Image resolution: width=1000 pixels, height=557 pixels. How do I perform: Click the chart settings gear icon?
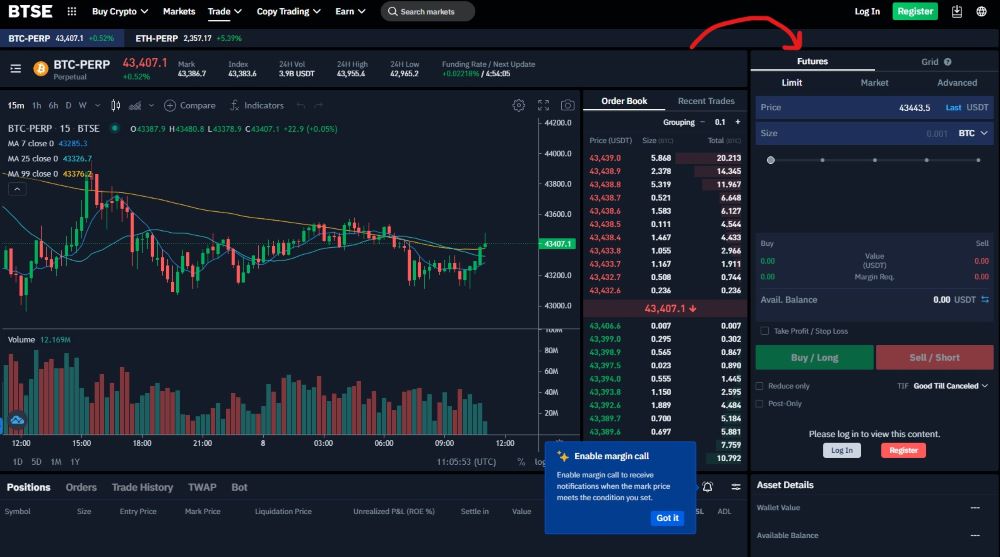[x=518, y=105]
